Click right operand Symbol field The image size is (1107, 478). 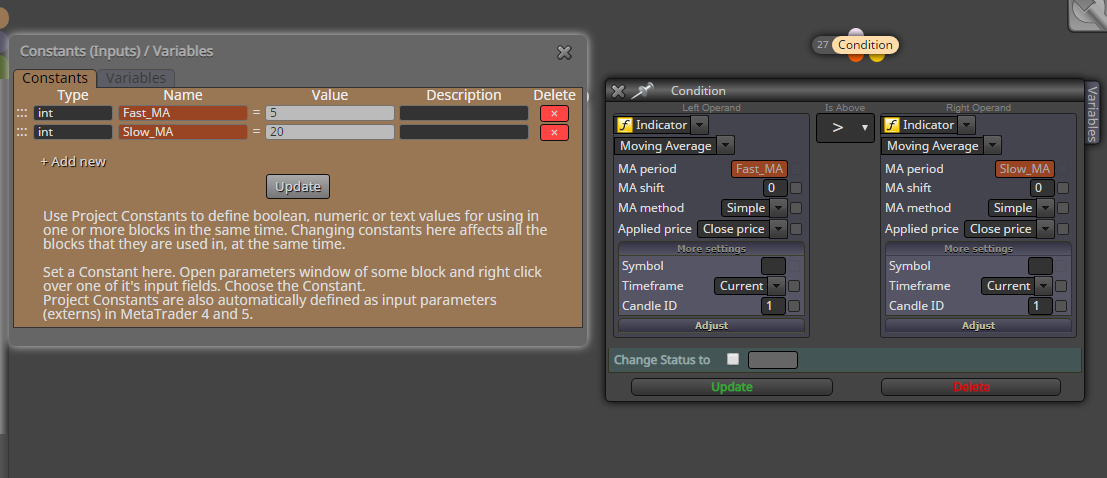pos(1040,266)
